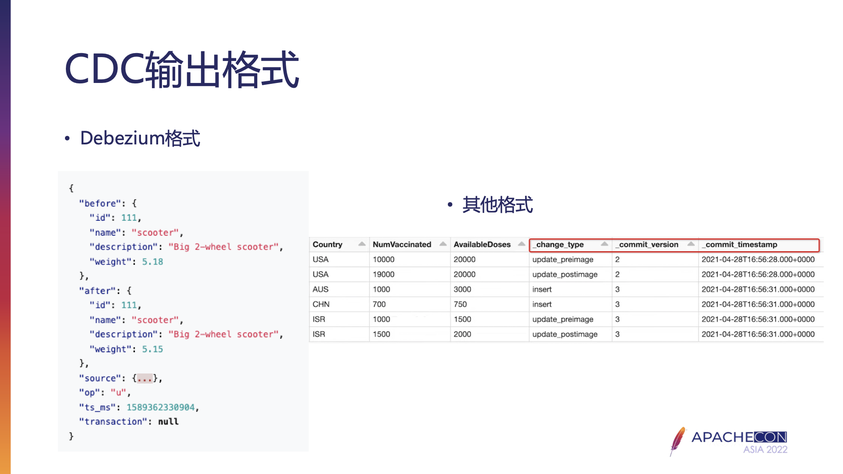This screenshot has width=843, height=474.
Task: Select the Debezium格式 bullet text
Action: coord(140,138)
